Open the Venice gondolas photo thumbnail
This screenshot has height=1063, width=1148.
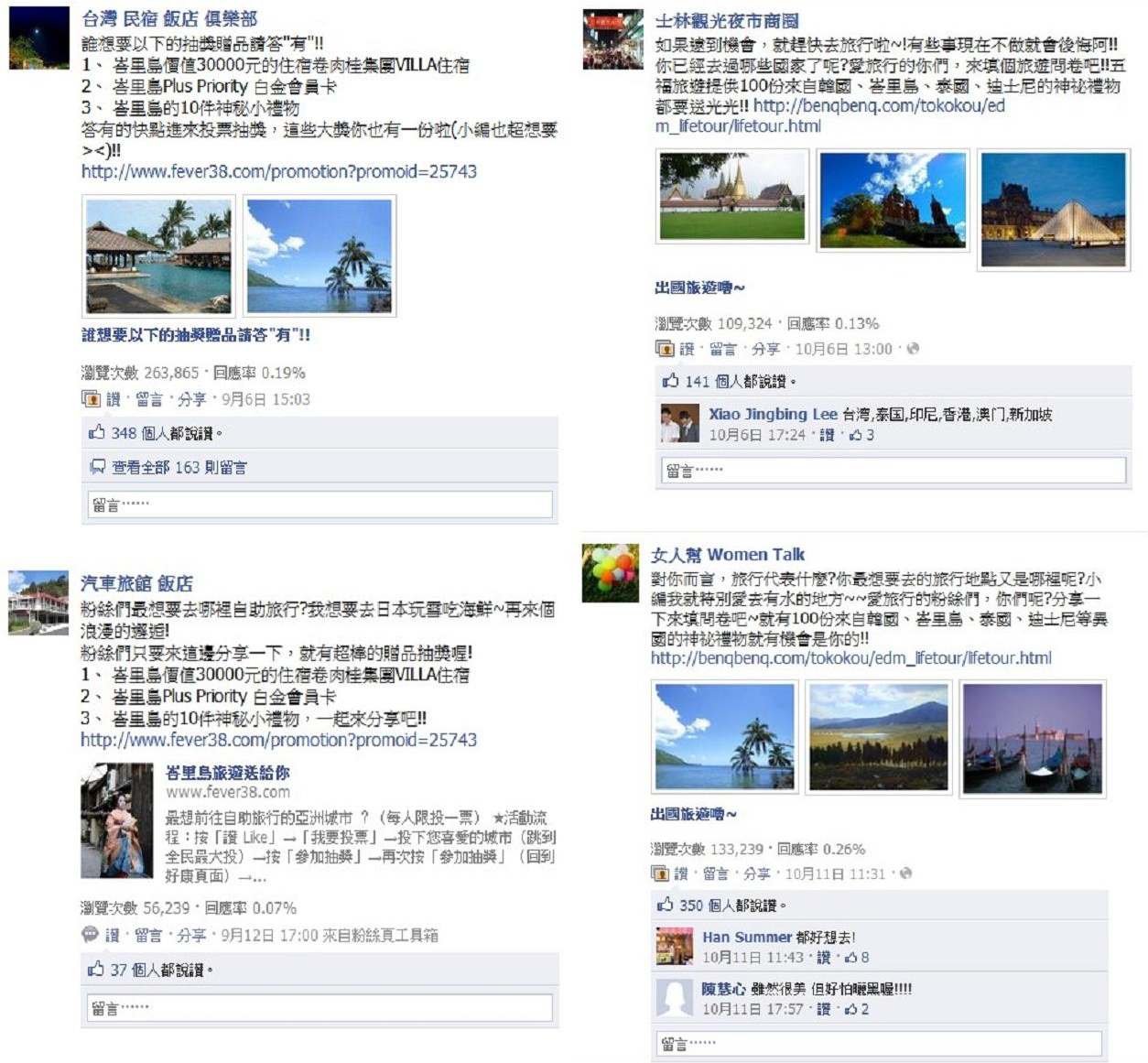[1032, 738]
